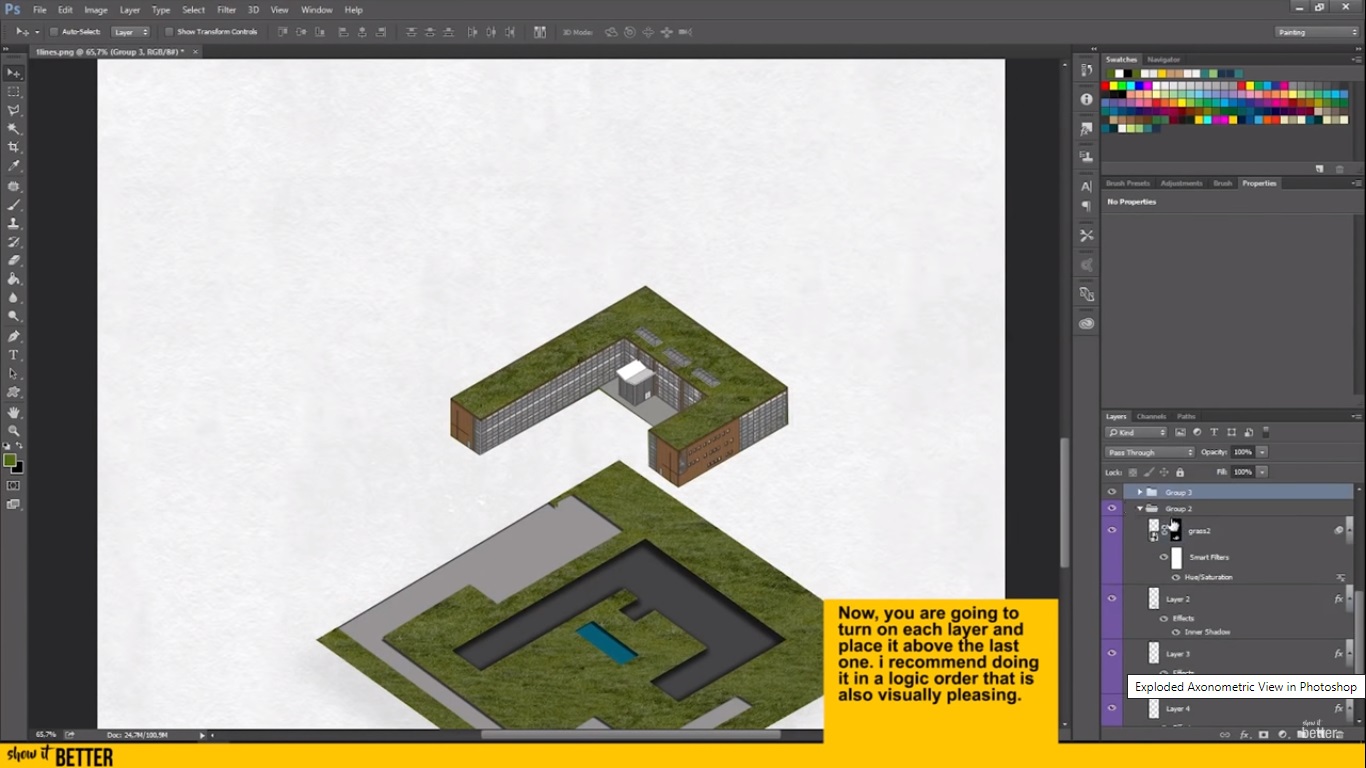Open the Paragraph panel icon

pos(1086,206)
